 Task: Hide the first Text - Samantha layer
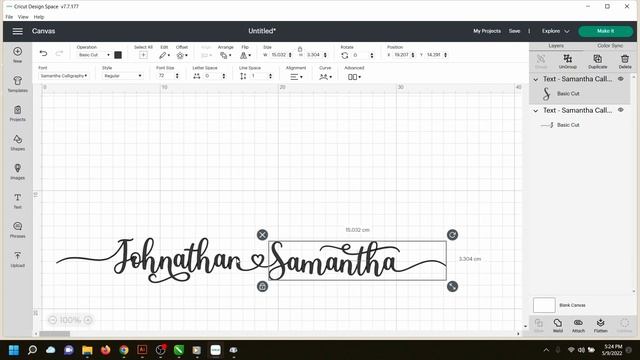point(621,79)
